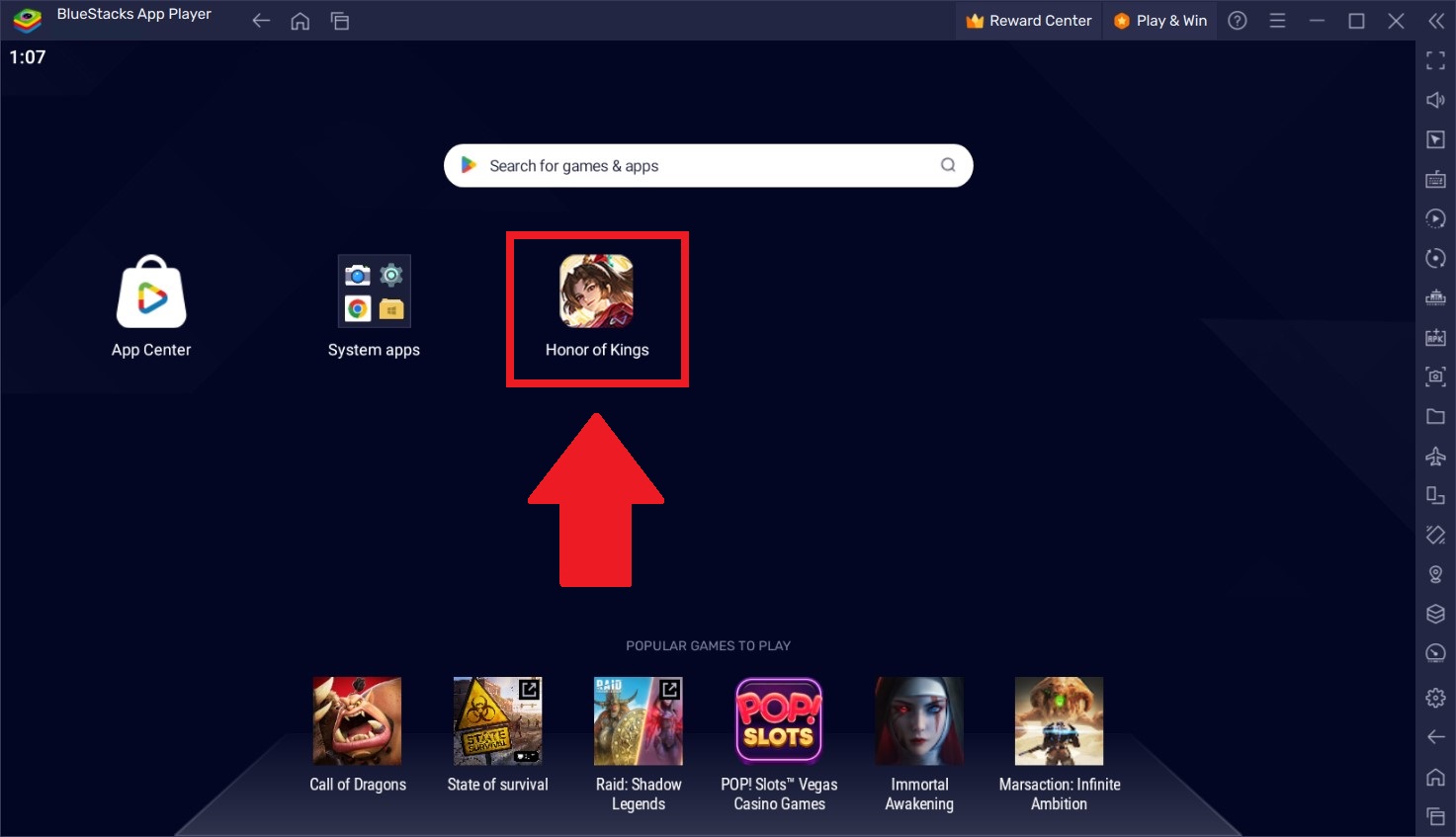The width and height of the screenshot is (1456, 837).
Task: Click the volume speaker icon
Action: pyautogui.click(x=1435, y=100)
